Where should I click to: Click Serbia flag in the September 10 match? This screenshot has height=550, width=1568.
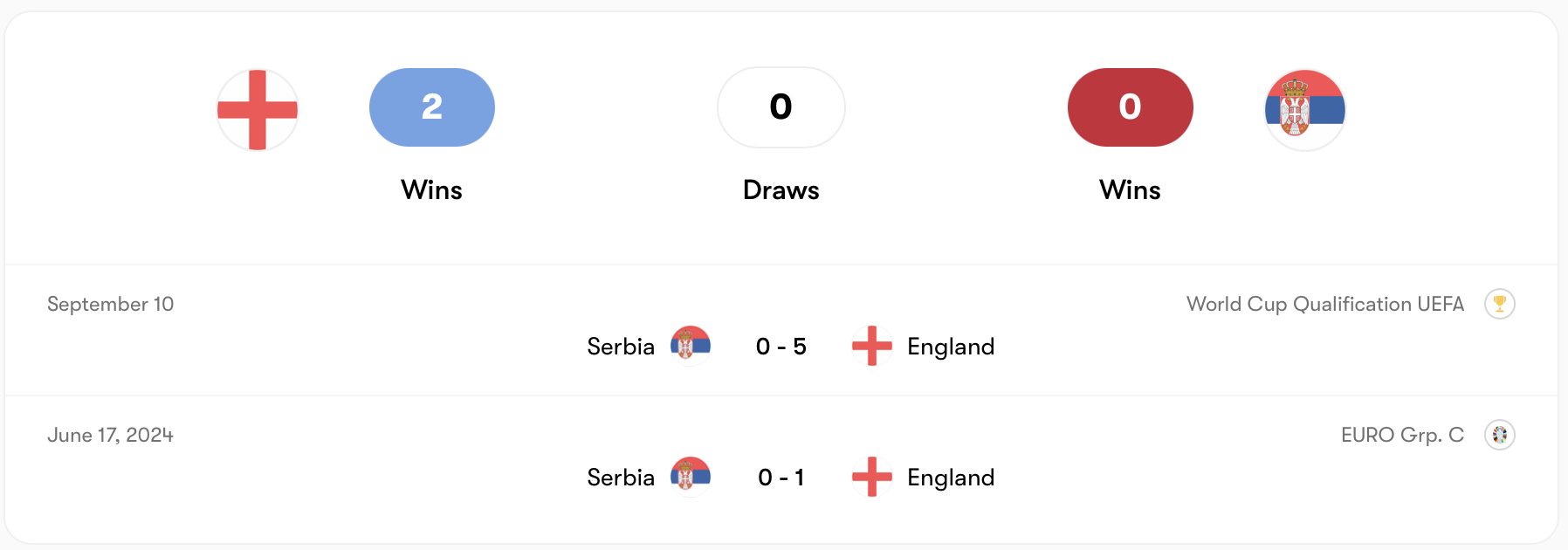[690, 346]
